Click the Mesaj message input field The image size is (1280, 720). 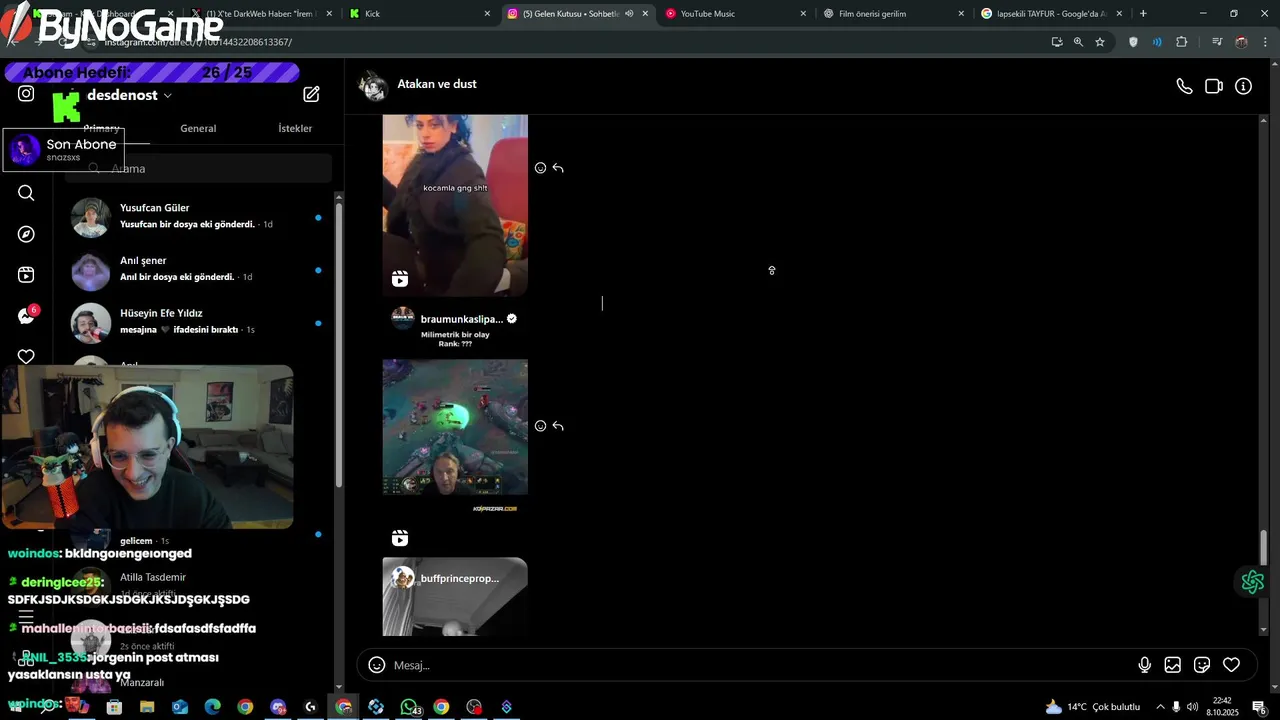click(762, 665)
